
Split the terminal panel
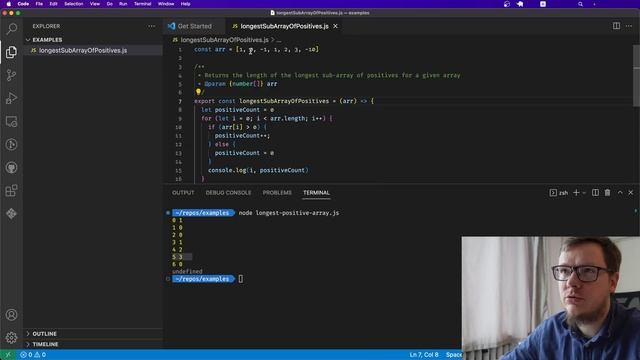point(596,192)
